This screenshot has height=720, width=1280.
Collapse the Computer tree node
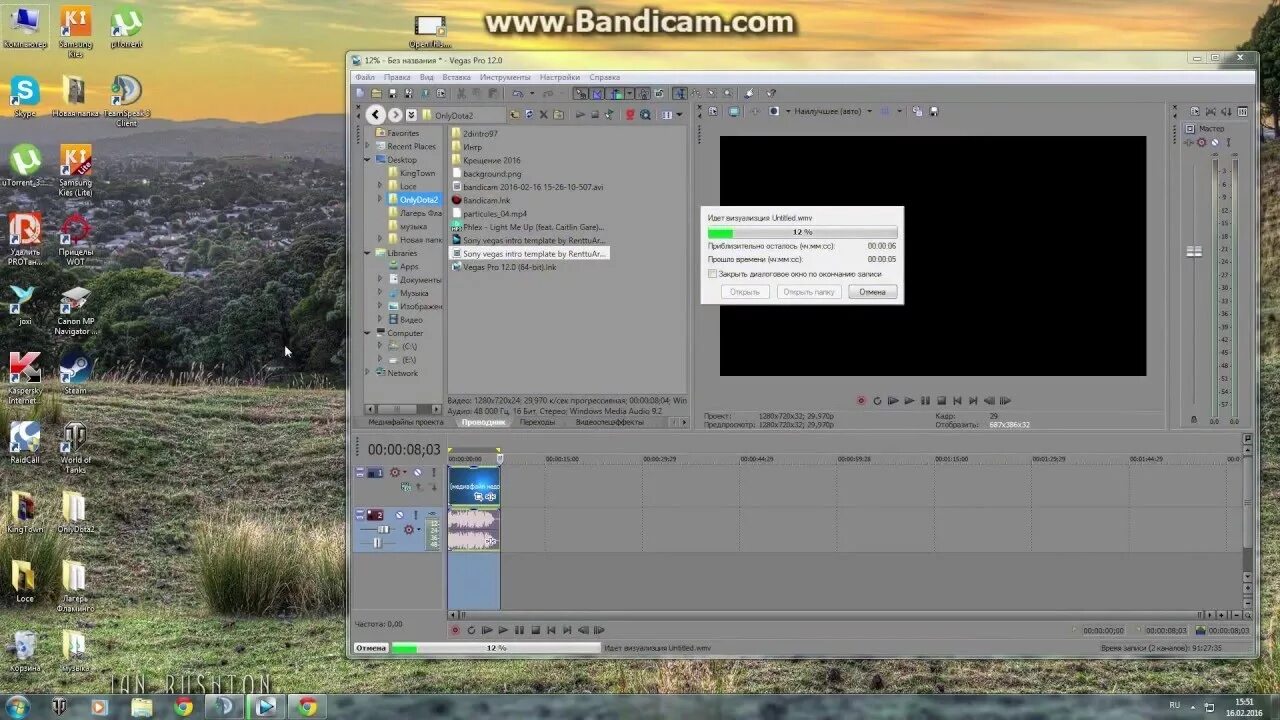(367, 333)
